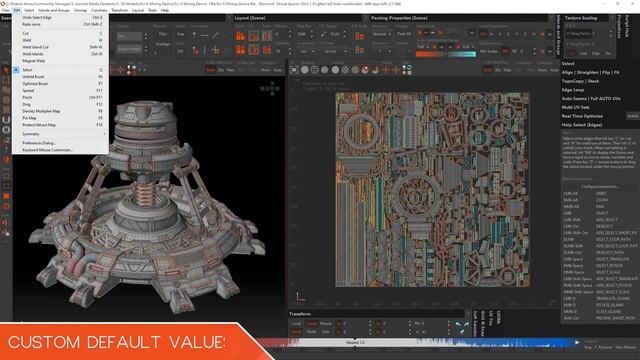The width and height of the screenshot is (640, 360).
Task: Click the vertical pin constraint icon
Action: 194,36
